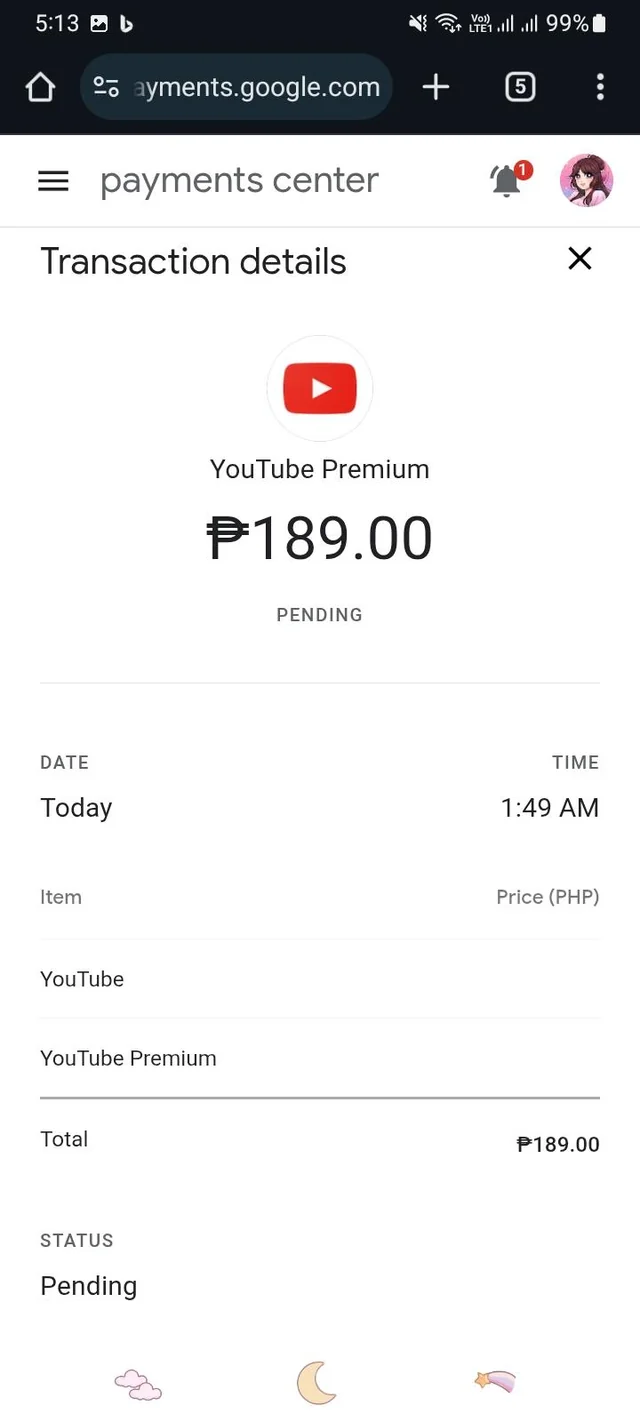Image resolution: width=640 pixels, height=1422 pixels.
Task: Tap the payments center title
Action: 239,181
